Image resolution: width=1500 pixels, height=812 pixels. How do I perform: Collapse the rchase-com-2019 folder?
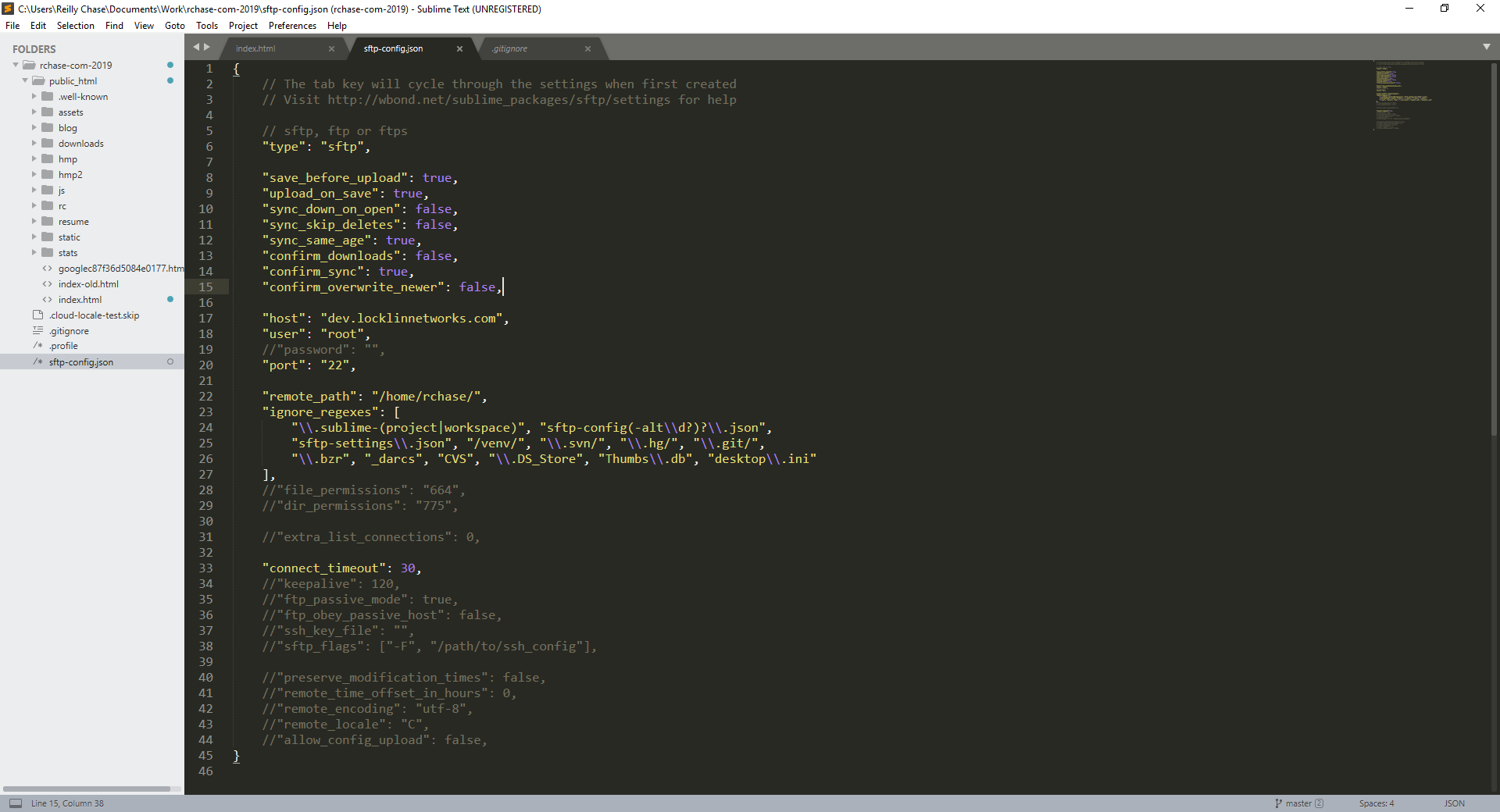[16, 65]
